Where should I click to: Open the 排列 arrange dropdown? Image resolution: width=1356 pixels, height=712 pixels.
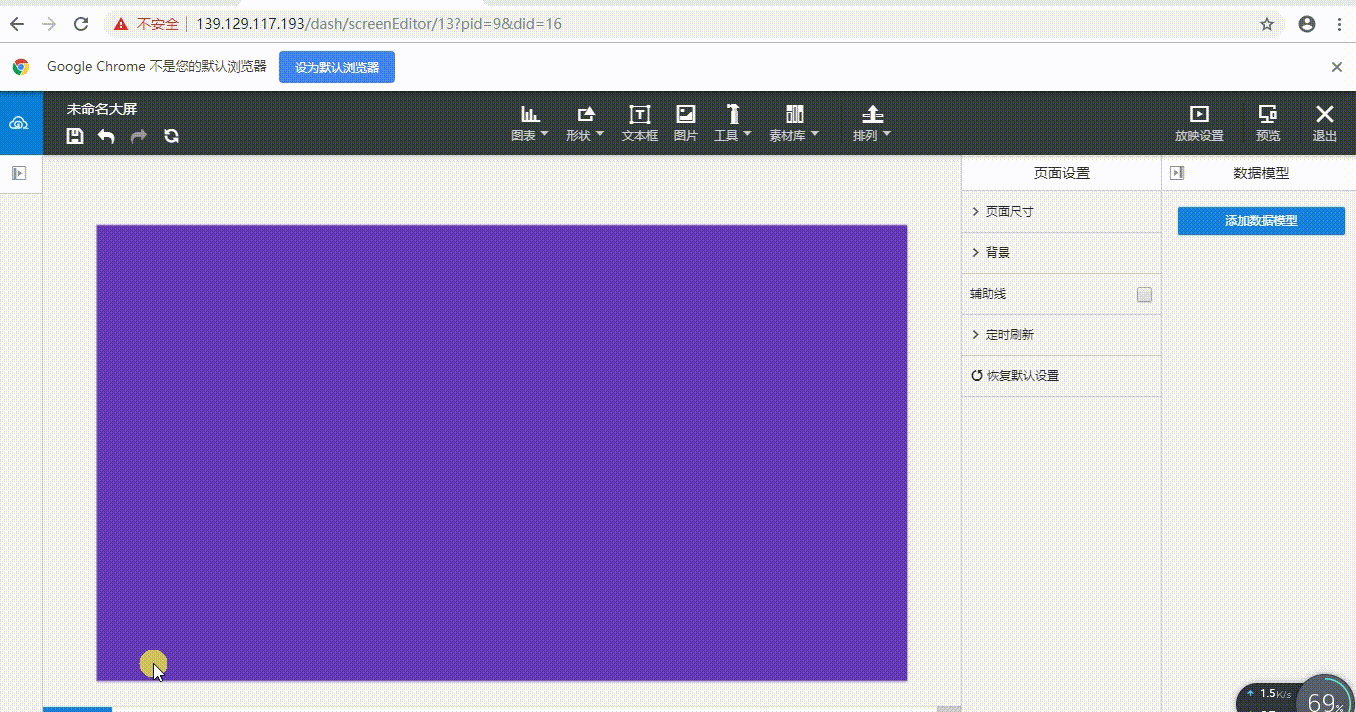[x=872, y=124]
